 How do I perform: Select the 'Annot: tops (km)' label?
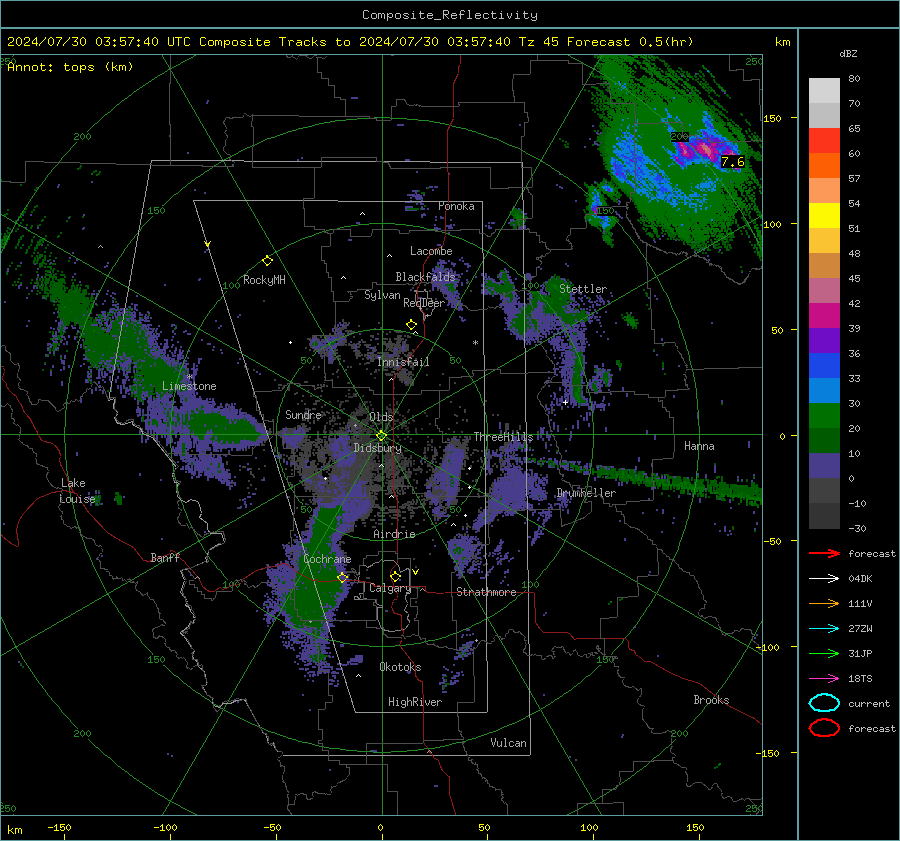pyautogui.click(x=70, y=67)
